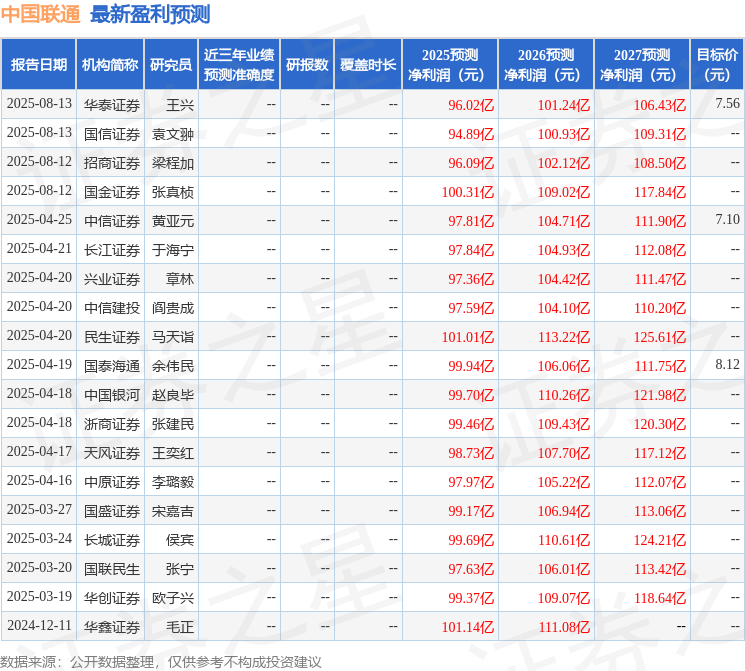
Task: Open 中信建投 institution cell
Action: pyautogui.click(x=112, y=308)
